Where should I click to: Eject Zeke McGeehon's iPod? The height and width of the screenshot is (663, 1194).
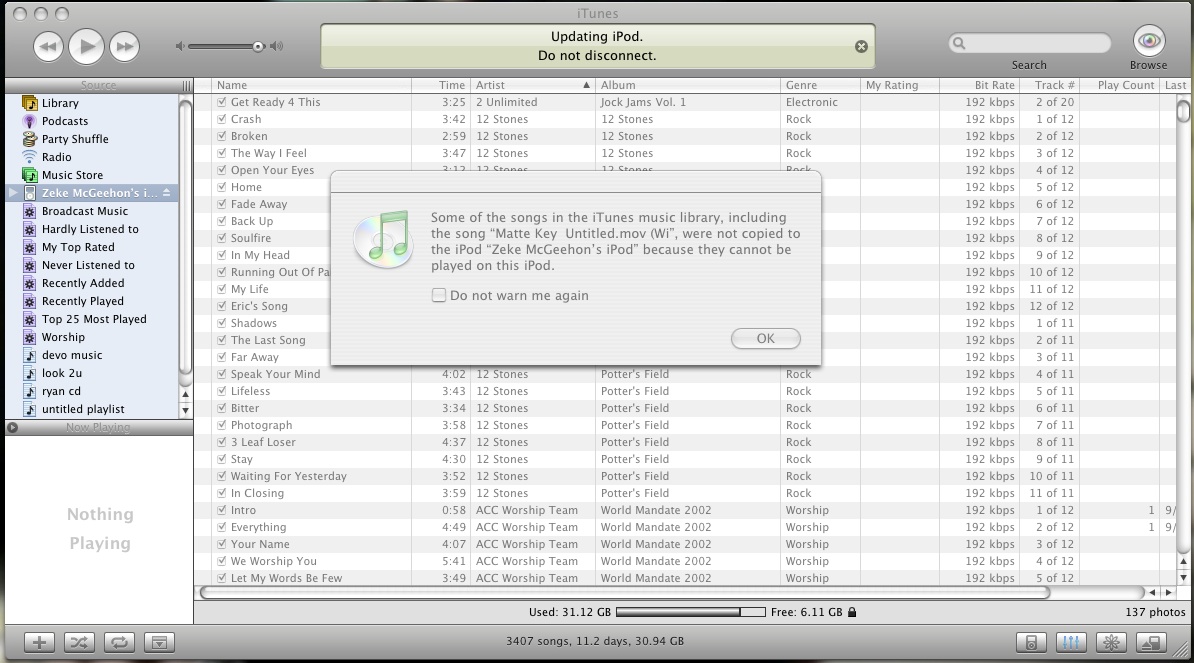[167, 193]
